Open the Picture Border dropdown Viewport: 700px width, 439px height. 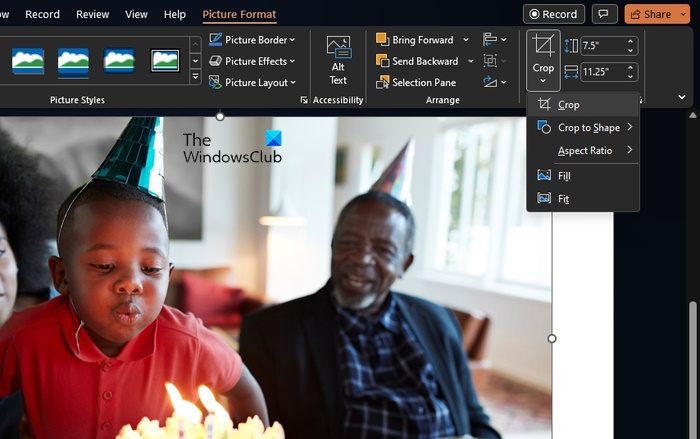point(253,40)
